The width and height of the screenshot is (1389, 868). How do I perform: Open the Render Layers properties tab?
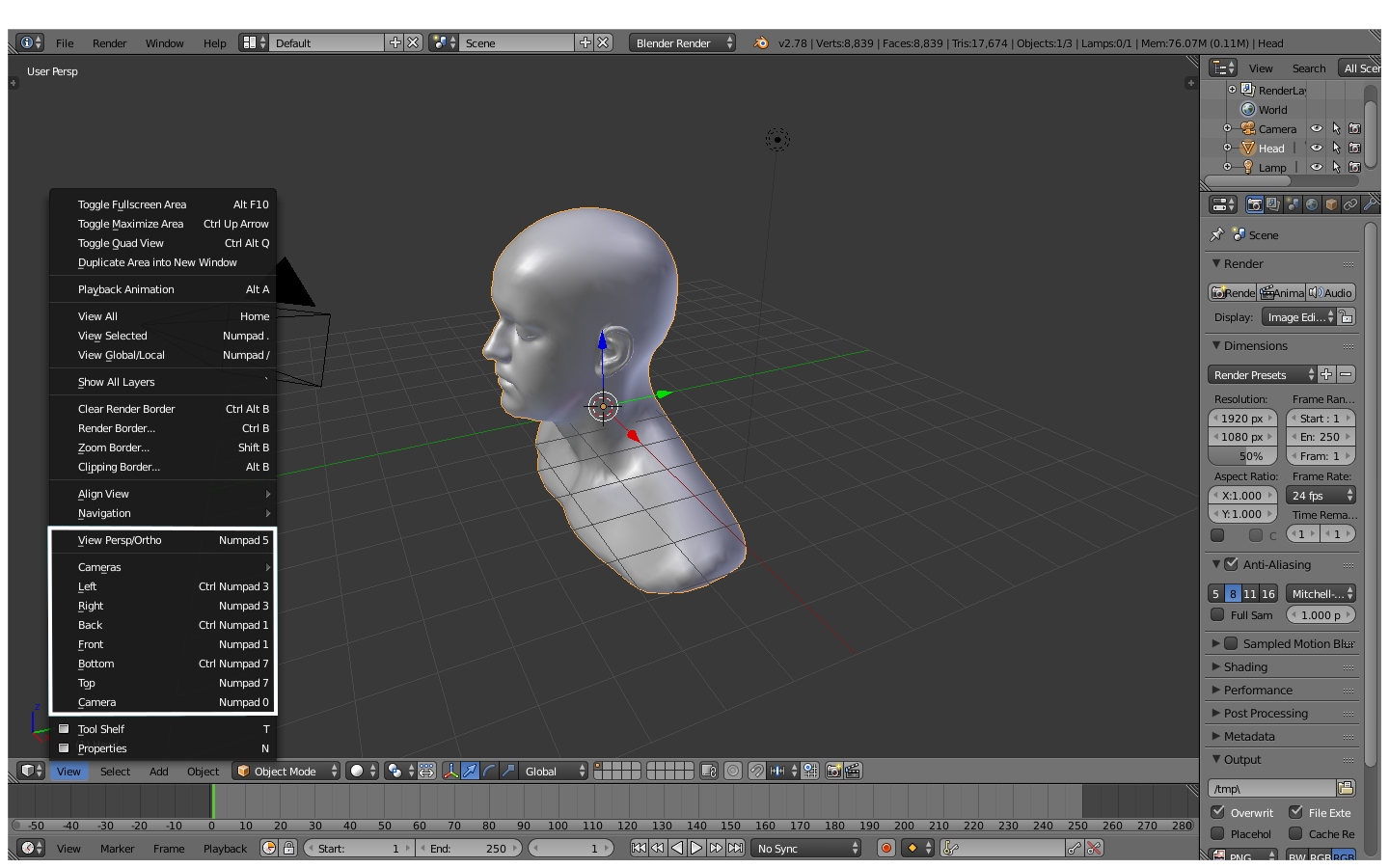pos(1271,203)
